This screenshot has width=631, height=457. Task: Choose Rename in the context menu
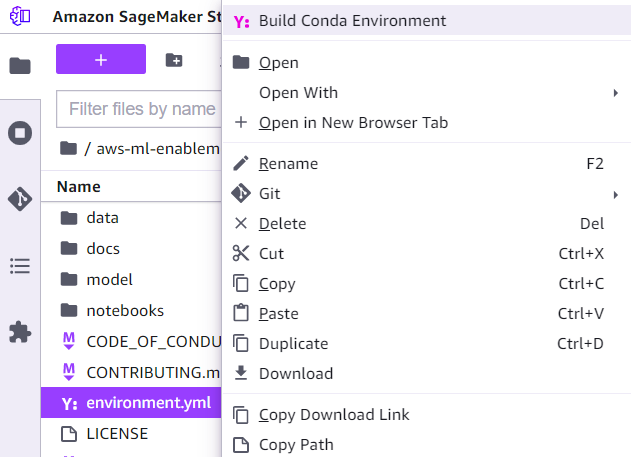coord(427,164)
